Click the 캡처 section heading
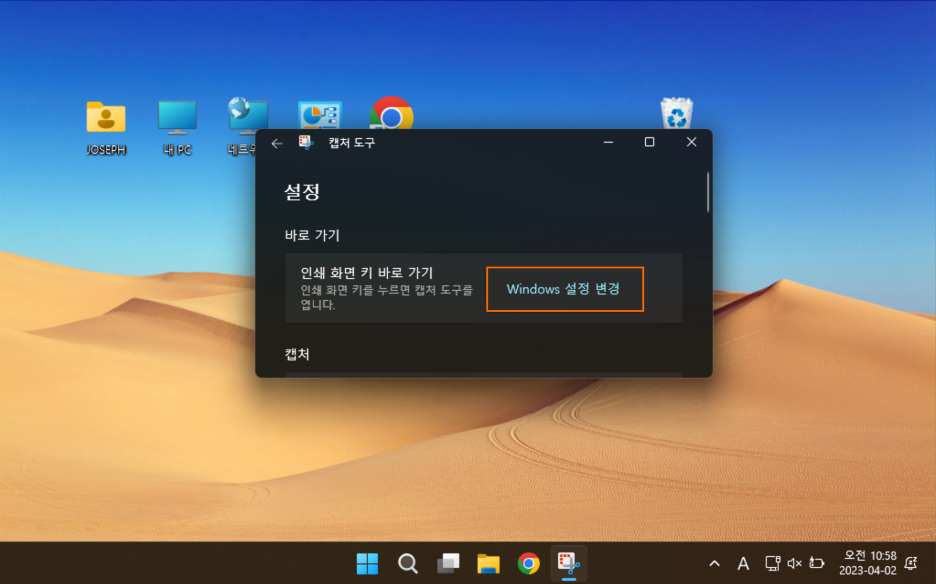Screen dimensions: 936x584 click(x=297, y=354)
